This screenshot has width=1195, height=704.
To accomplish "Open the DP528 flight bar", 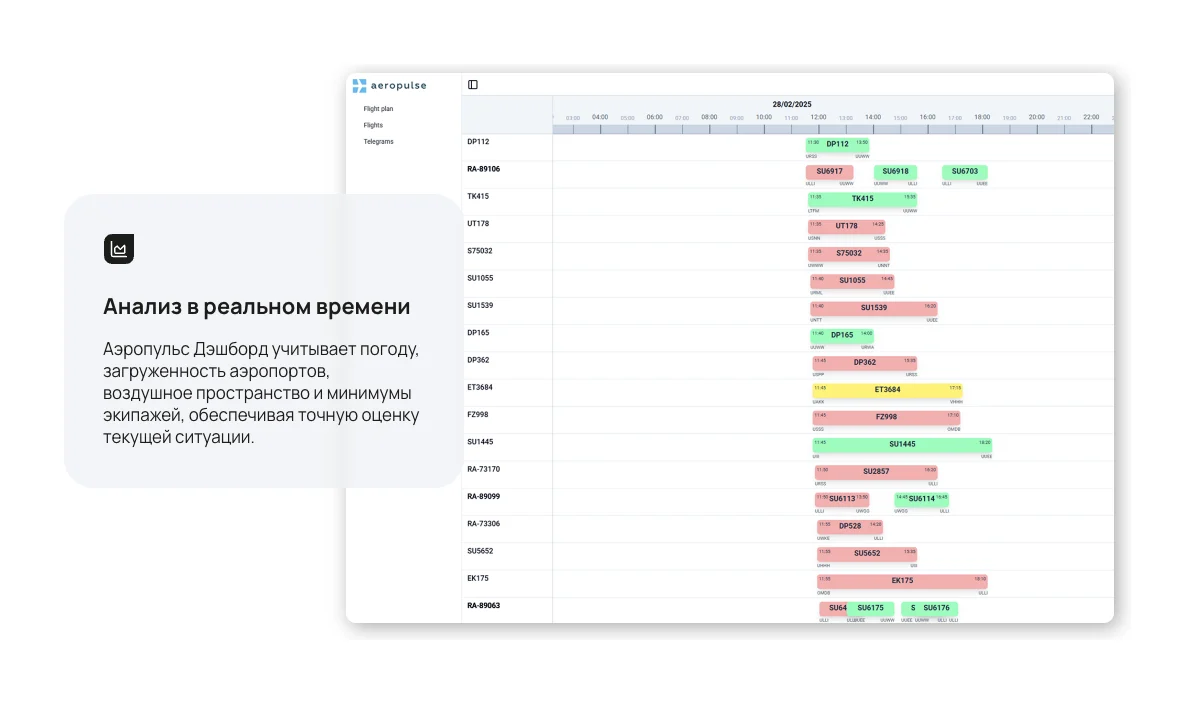I will [850, 526].
